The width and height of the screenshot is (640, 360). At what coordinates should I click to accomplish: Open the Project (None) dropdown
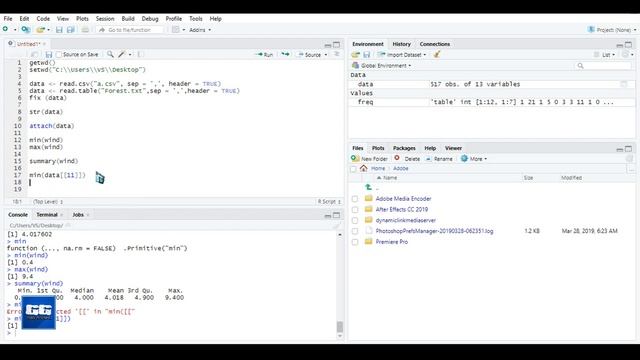(x=612, y=30)
